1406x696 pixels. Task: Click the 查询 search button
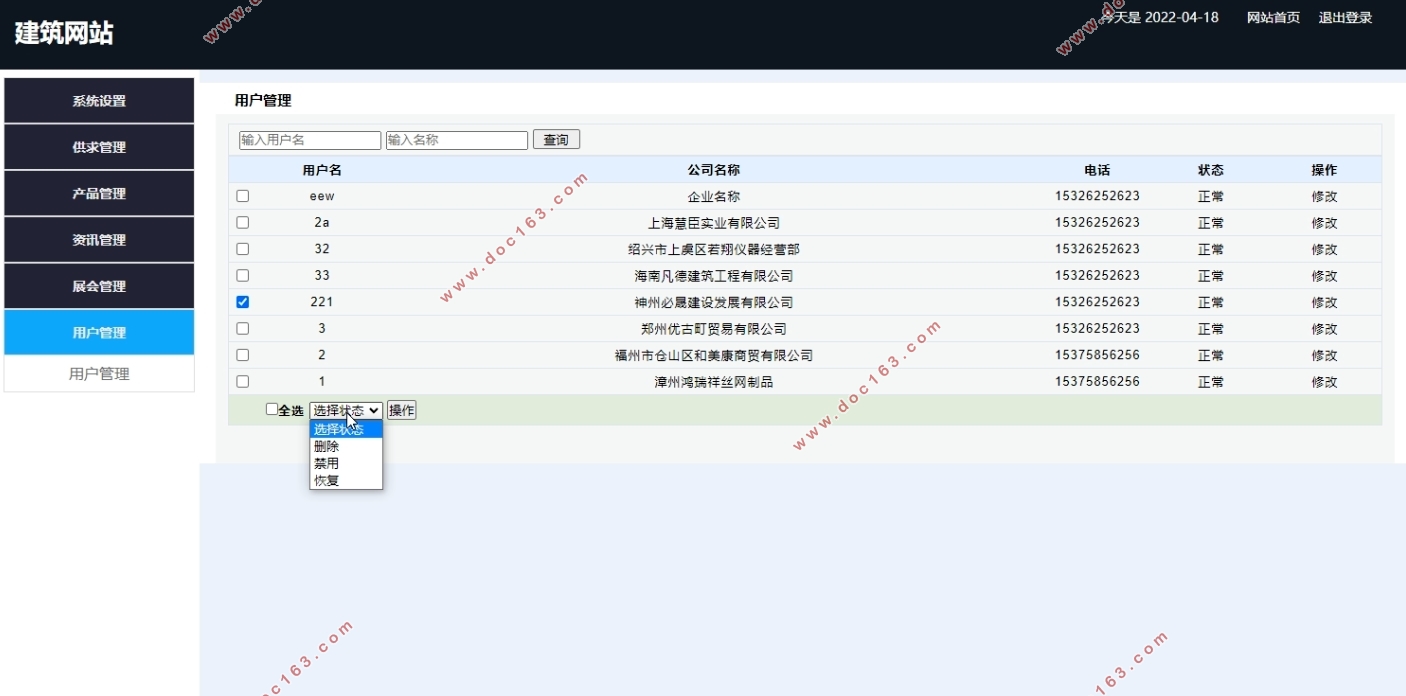(556, 140)
